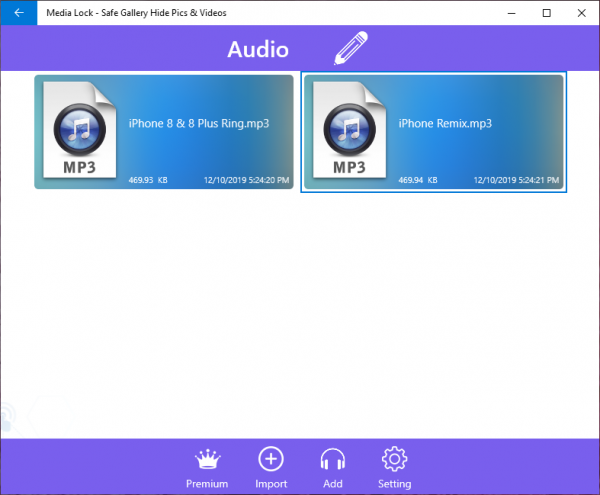Click the Add headphones icon
Viewport: 600px width, 495px height.
click(333, 459)
